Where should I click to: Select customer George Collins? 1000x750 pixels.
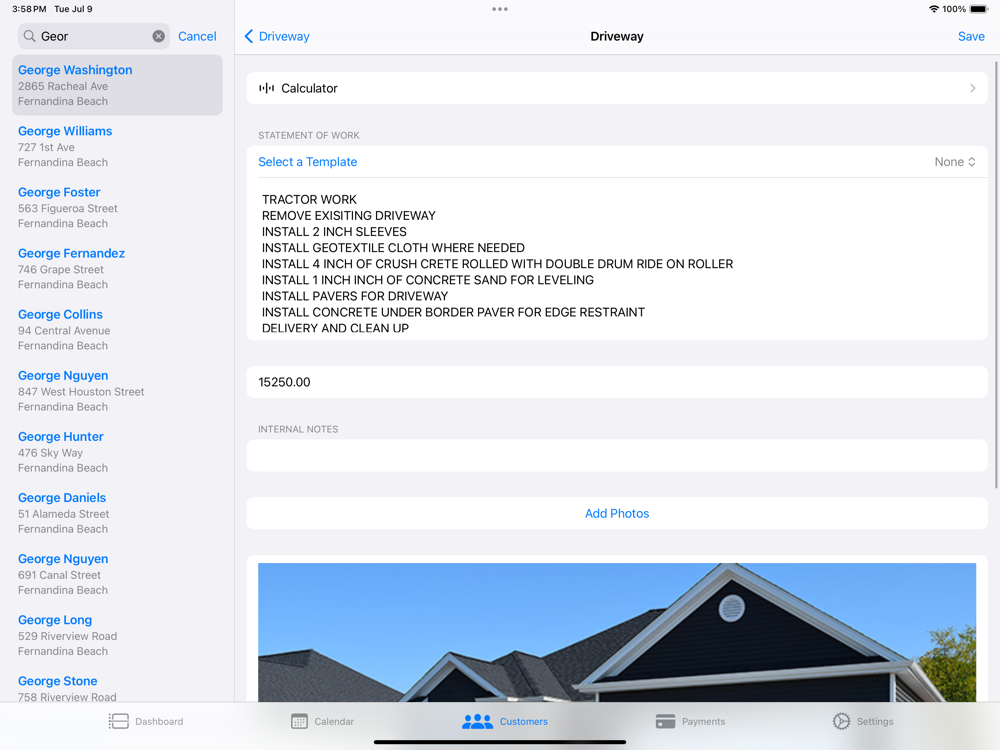(117, 330)
